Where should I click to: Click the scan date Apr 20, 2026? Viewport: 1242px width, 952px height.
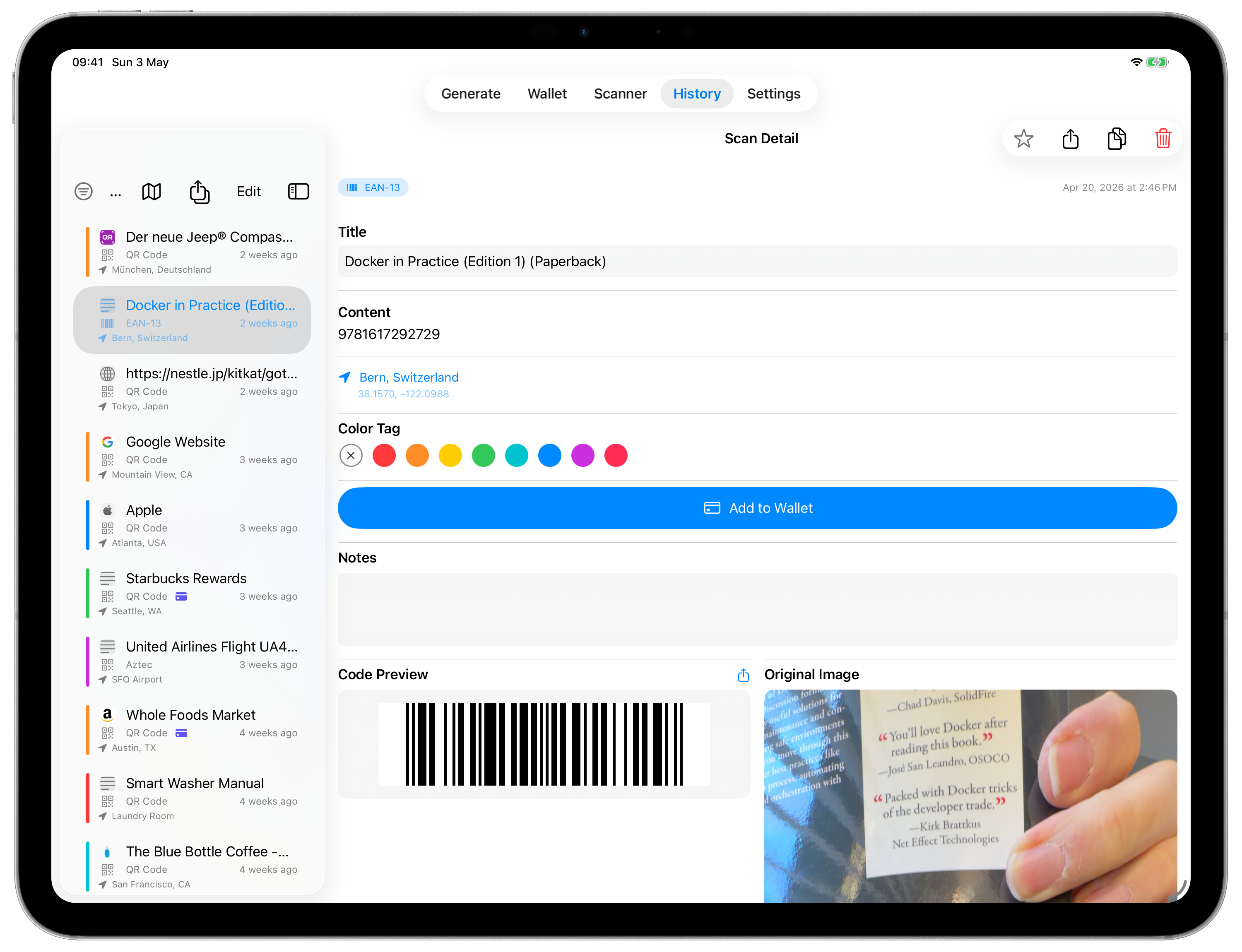pos(1119,188)
